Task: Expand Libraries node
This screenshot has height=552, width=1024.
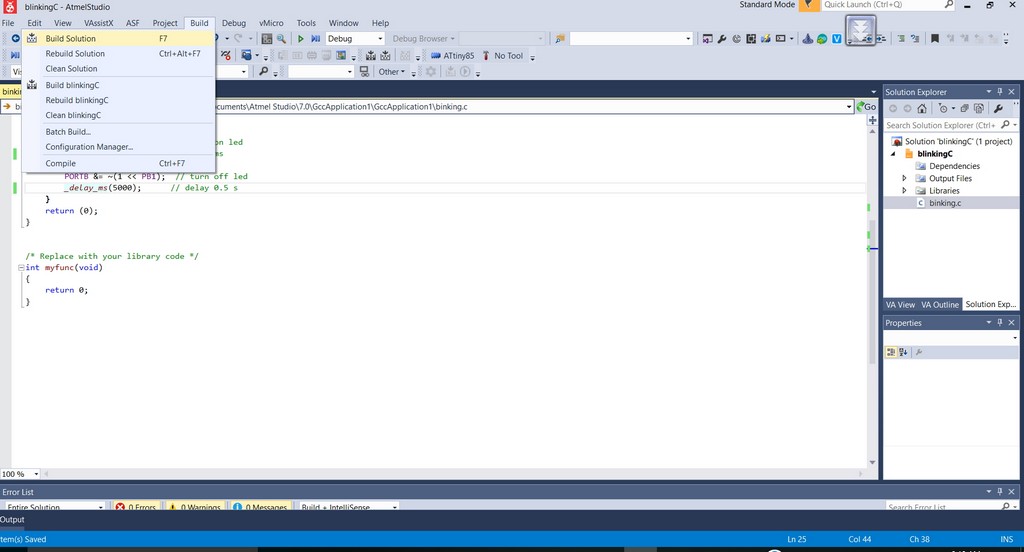Action: 904,191
